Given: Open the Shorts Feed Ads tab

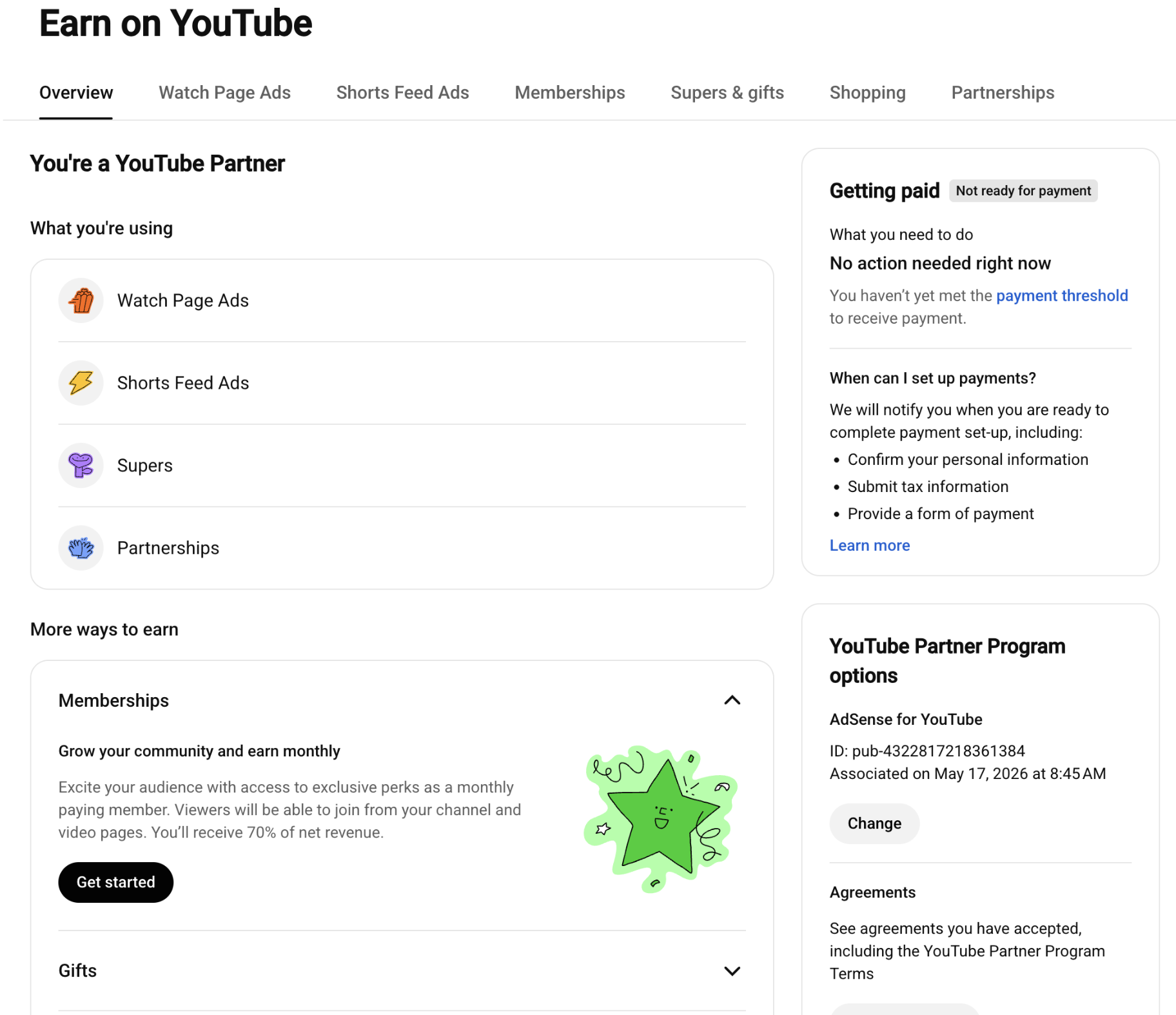Looking at the screenshot, I should [403, 93].
